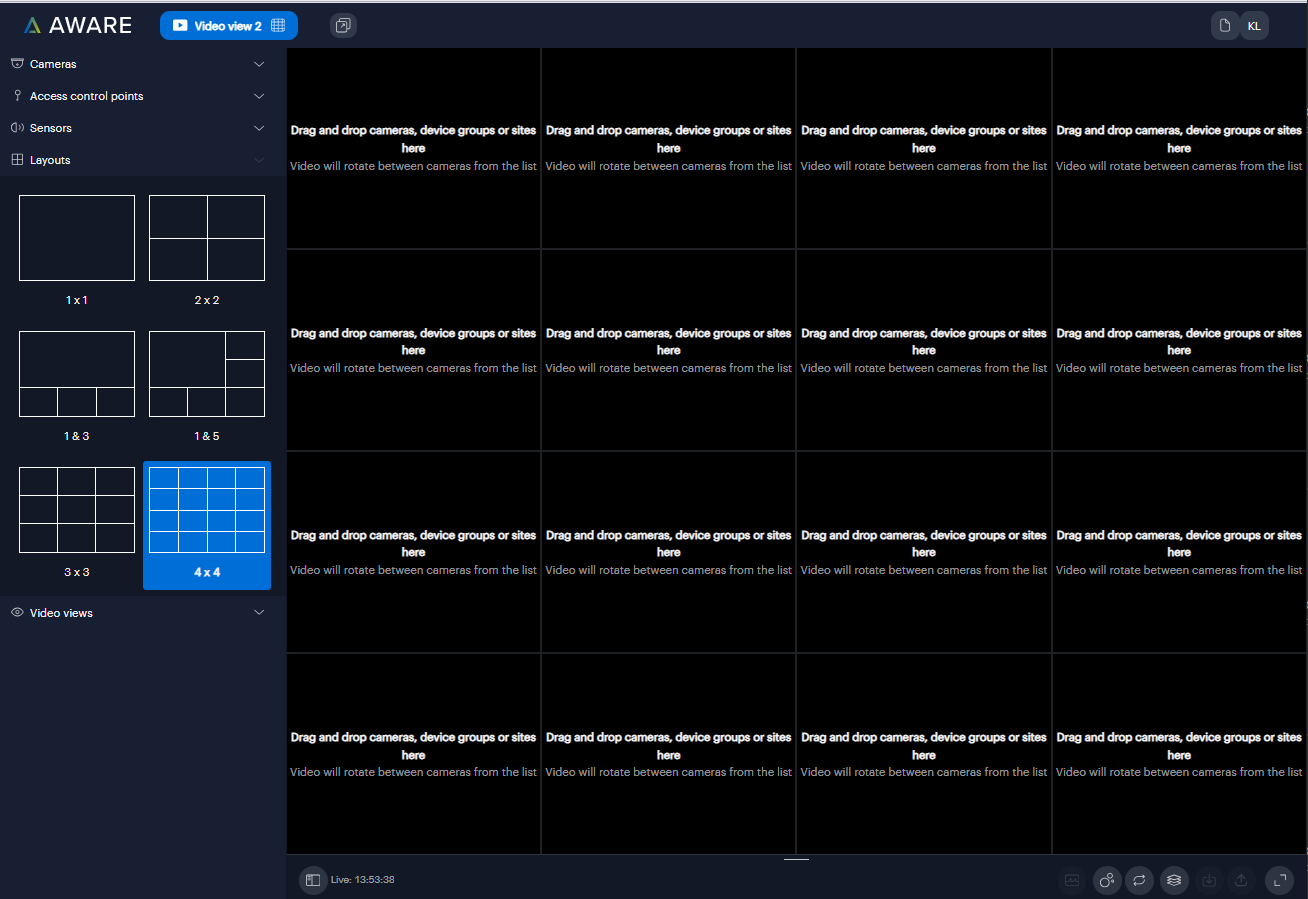This screenshot has height=899, width=1308.
Task: Expand the Video views section
Action: coord(139,612)
